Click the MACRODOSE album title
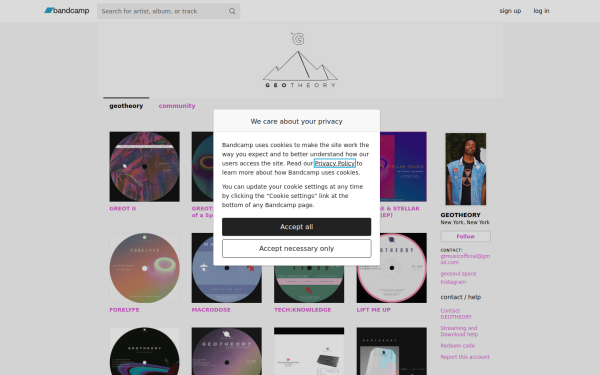This screenshot has height=375, width=600. pos(211,310)
